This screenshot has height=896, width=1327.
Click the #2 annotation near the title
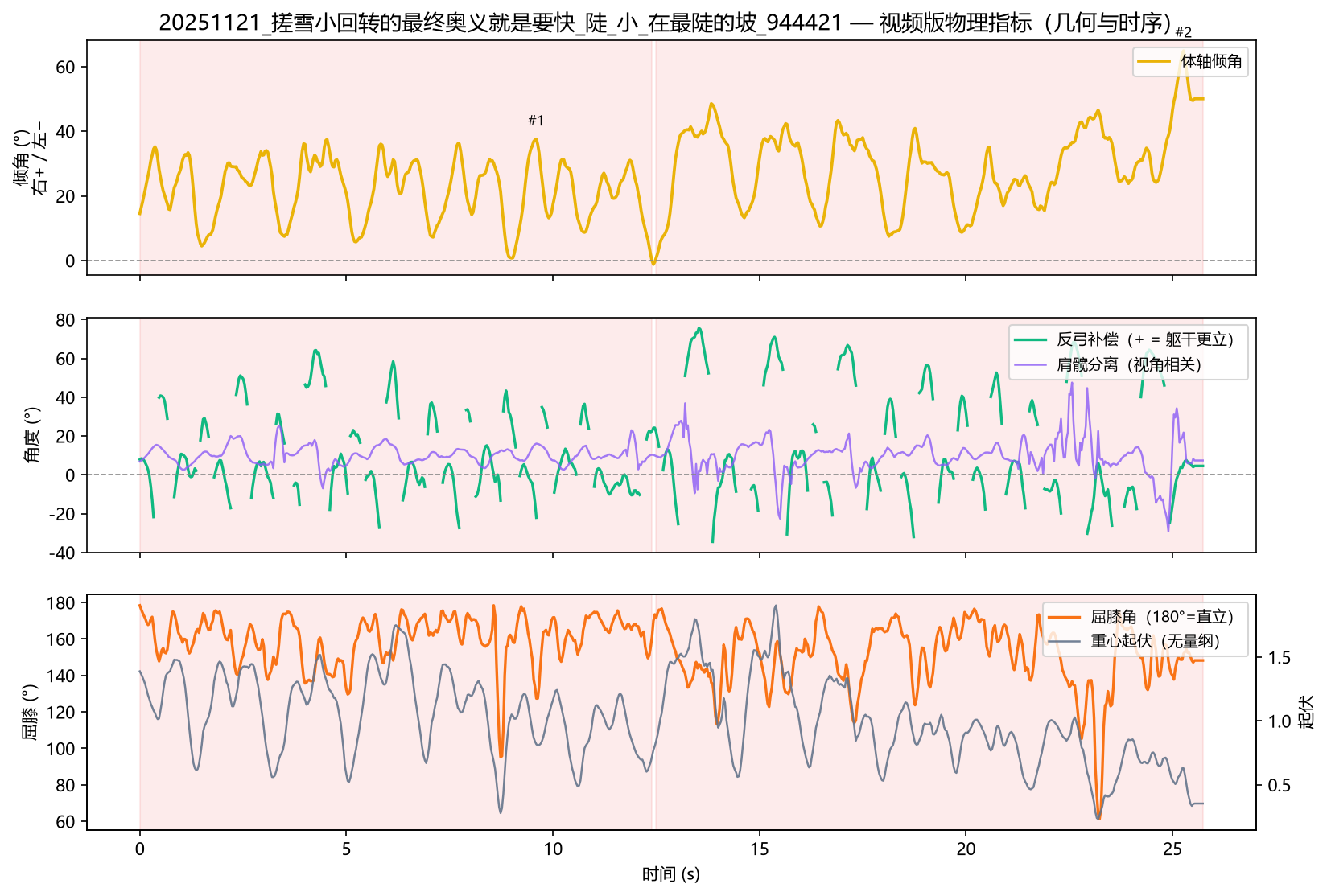tap(1183, 32)
